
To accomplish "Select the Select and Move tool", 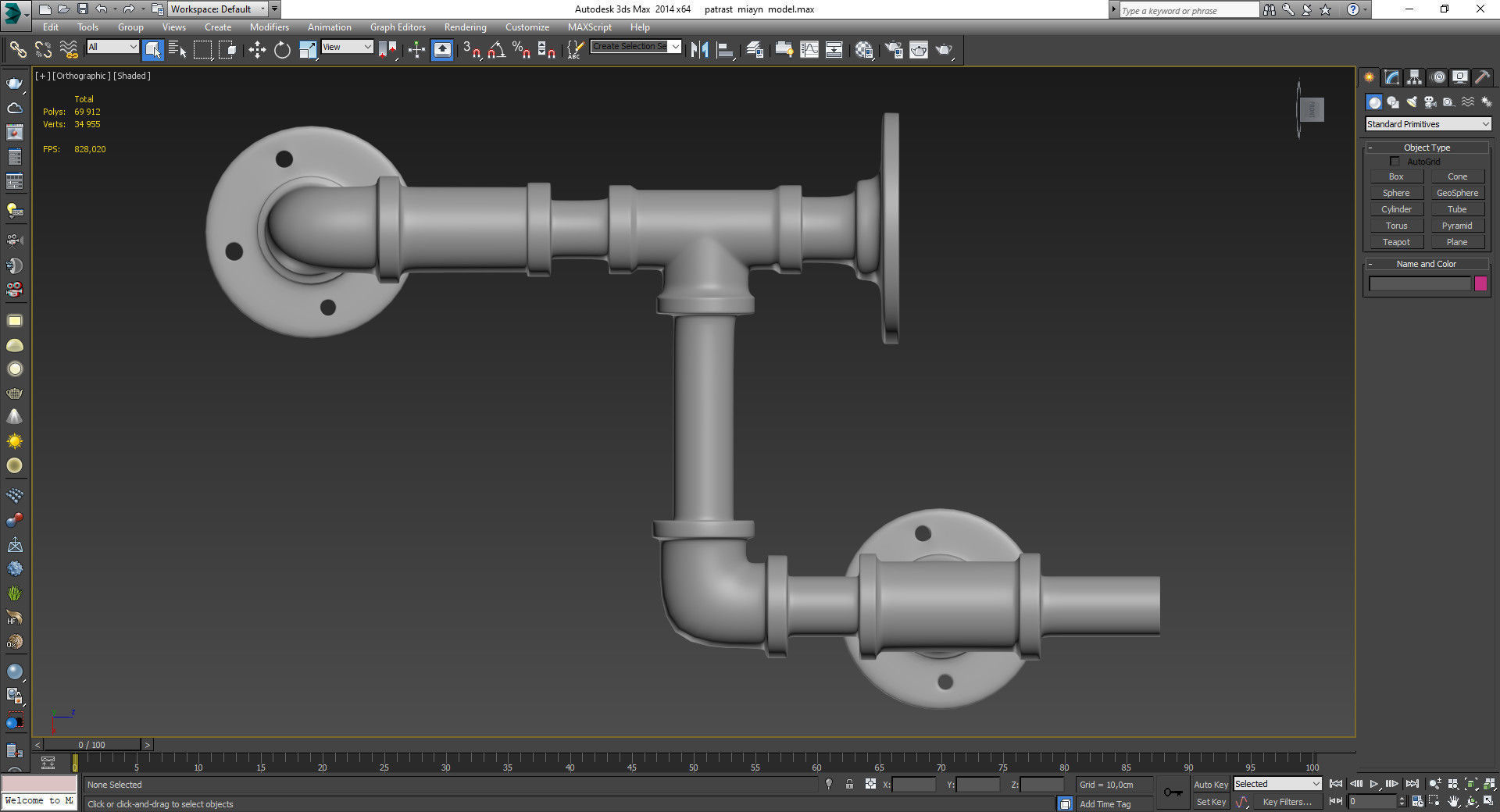I will click(257, 50).
